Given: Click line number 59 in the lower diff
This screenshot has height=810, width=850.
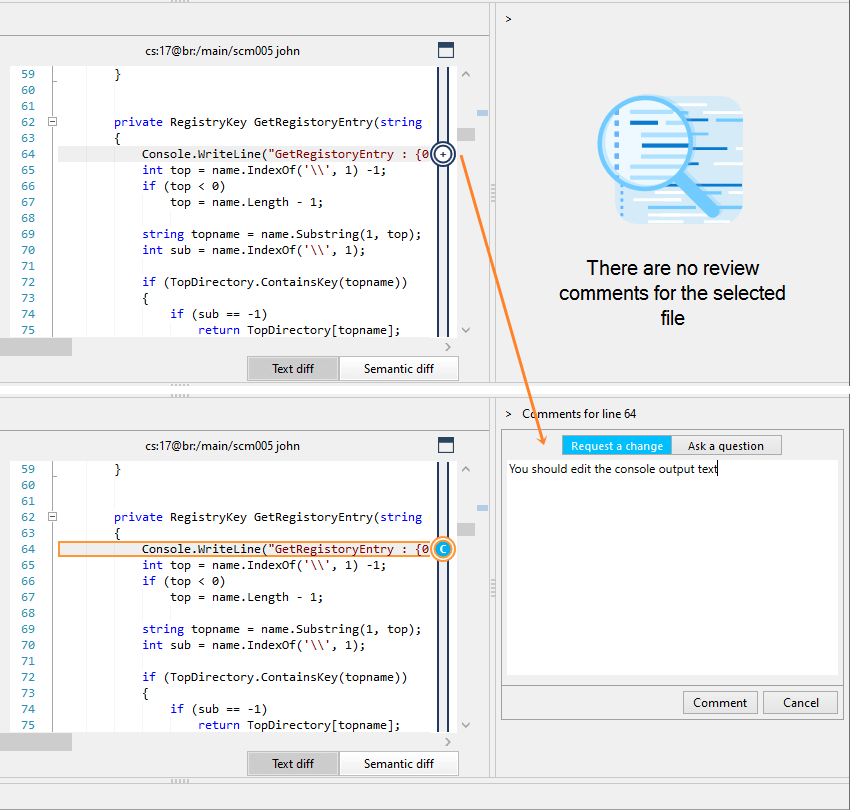Looking at the screenshot, I should coord(28,469).
